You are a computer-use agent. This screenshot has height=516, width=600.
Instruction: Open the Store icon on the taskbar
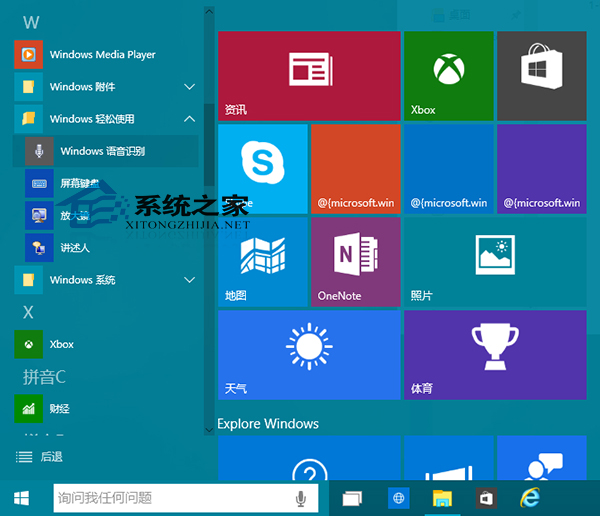coord(486,498)
